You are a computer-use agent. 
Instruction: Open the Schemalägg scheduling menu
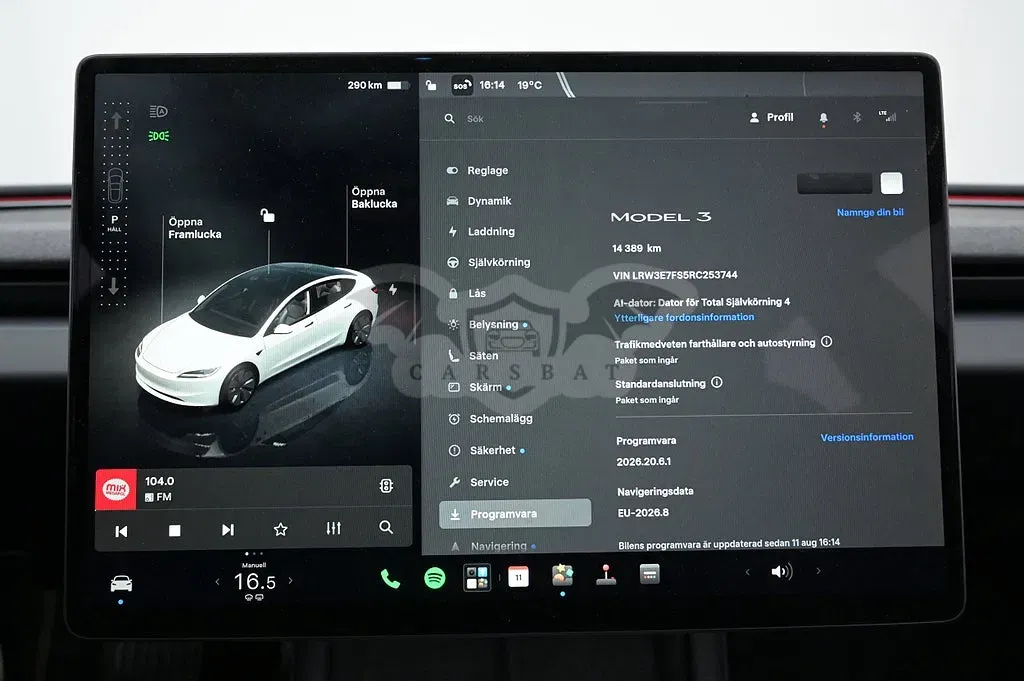click(490, 419)
